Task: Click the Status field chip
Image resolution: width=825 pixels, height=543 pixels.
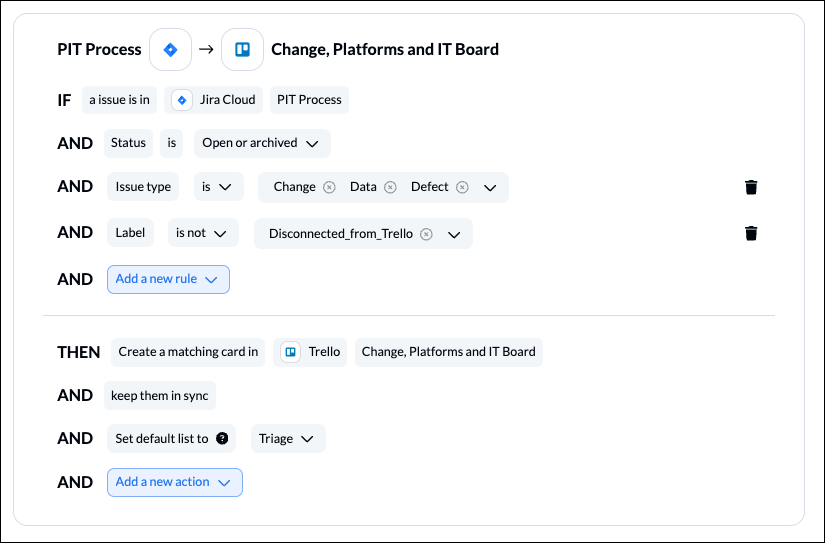Action: (128, 143)
